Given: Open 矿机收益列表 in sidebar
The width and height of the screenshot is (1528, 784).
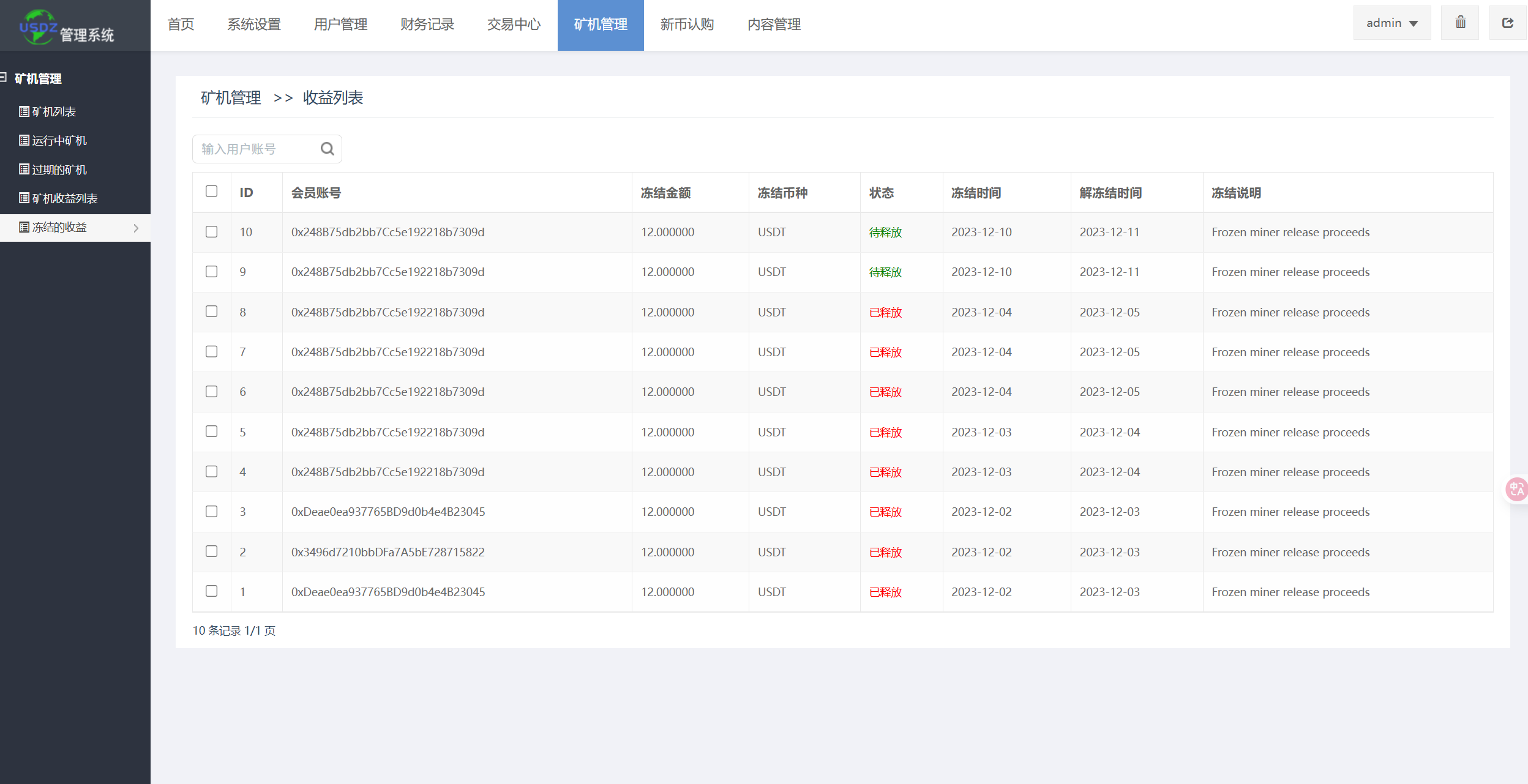Looking at the screenshot, I should (64, 198).
